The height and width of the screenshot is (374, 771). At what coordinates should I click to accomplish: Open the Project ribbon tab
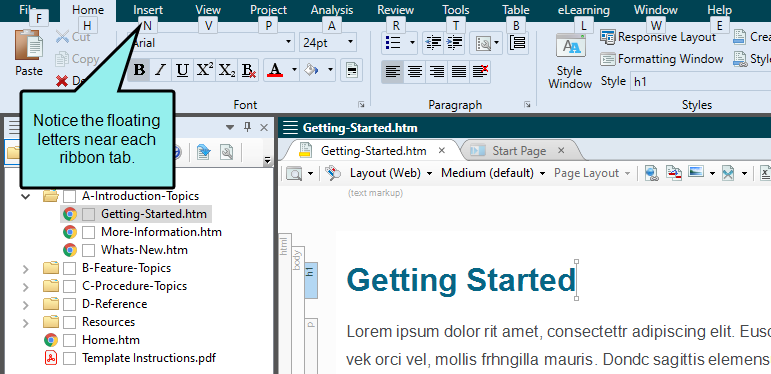[268, 10]
